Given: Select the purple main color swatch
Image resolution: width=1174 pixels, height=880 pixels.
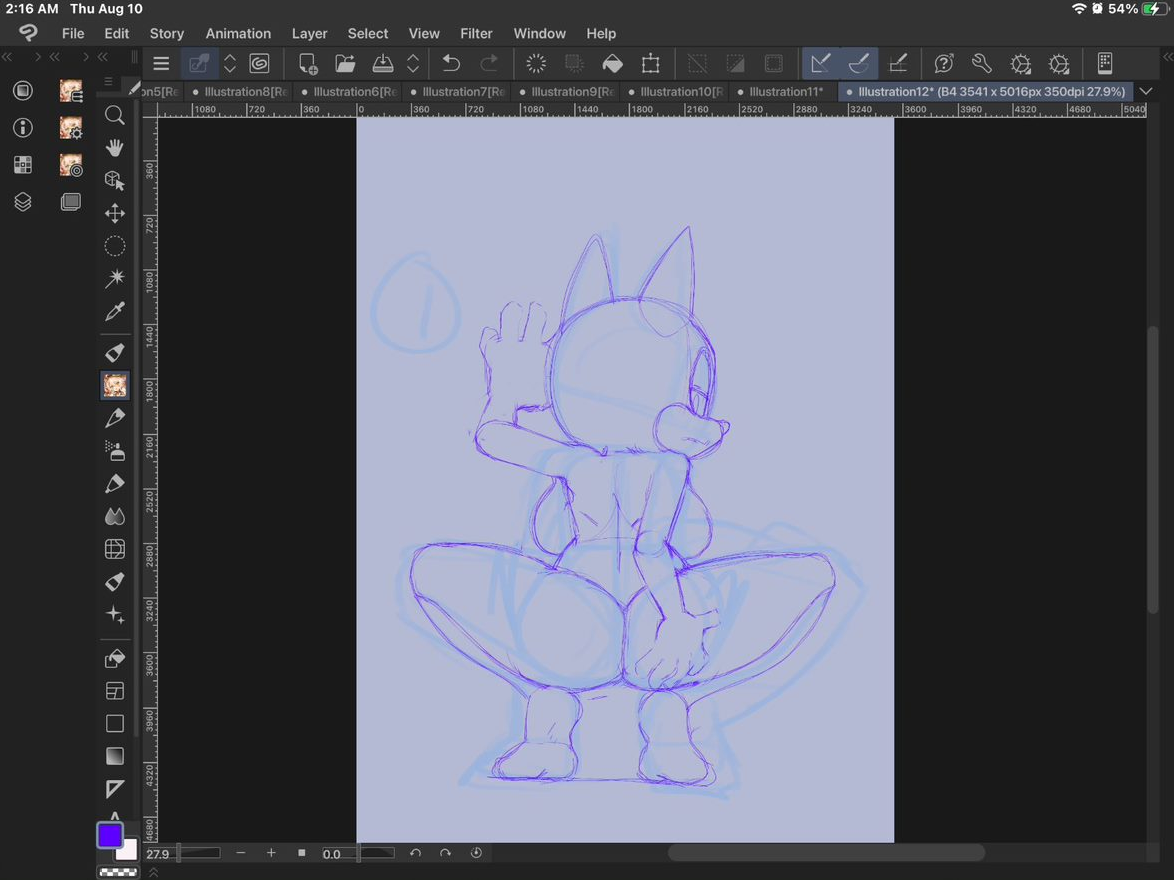Looking at the screenshot, I should coord(109,835).
